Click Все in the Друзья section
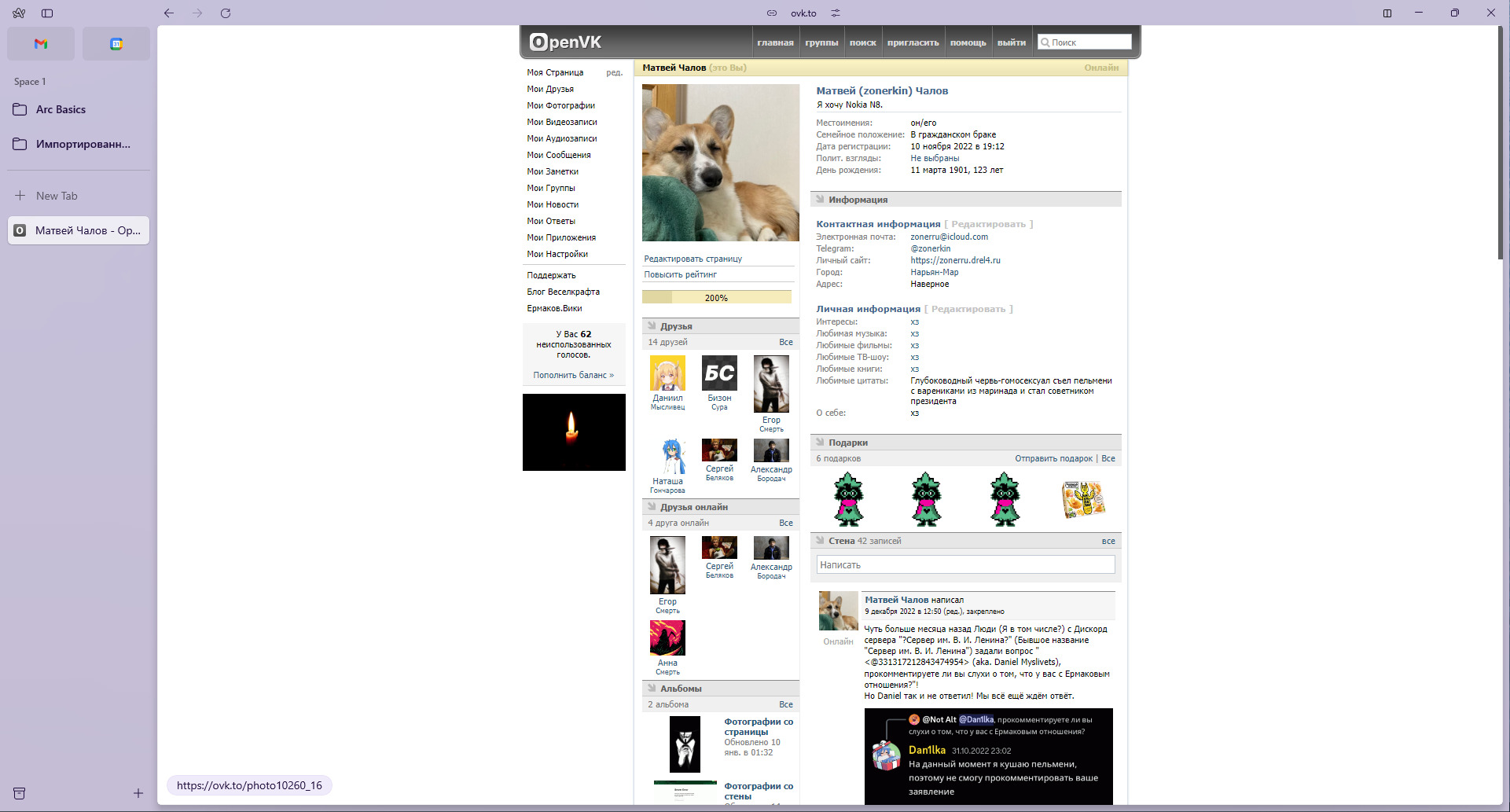The image size is (1510, 812). point(786,342)
